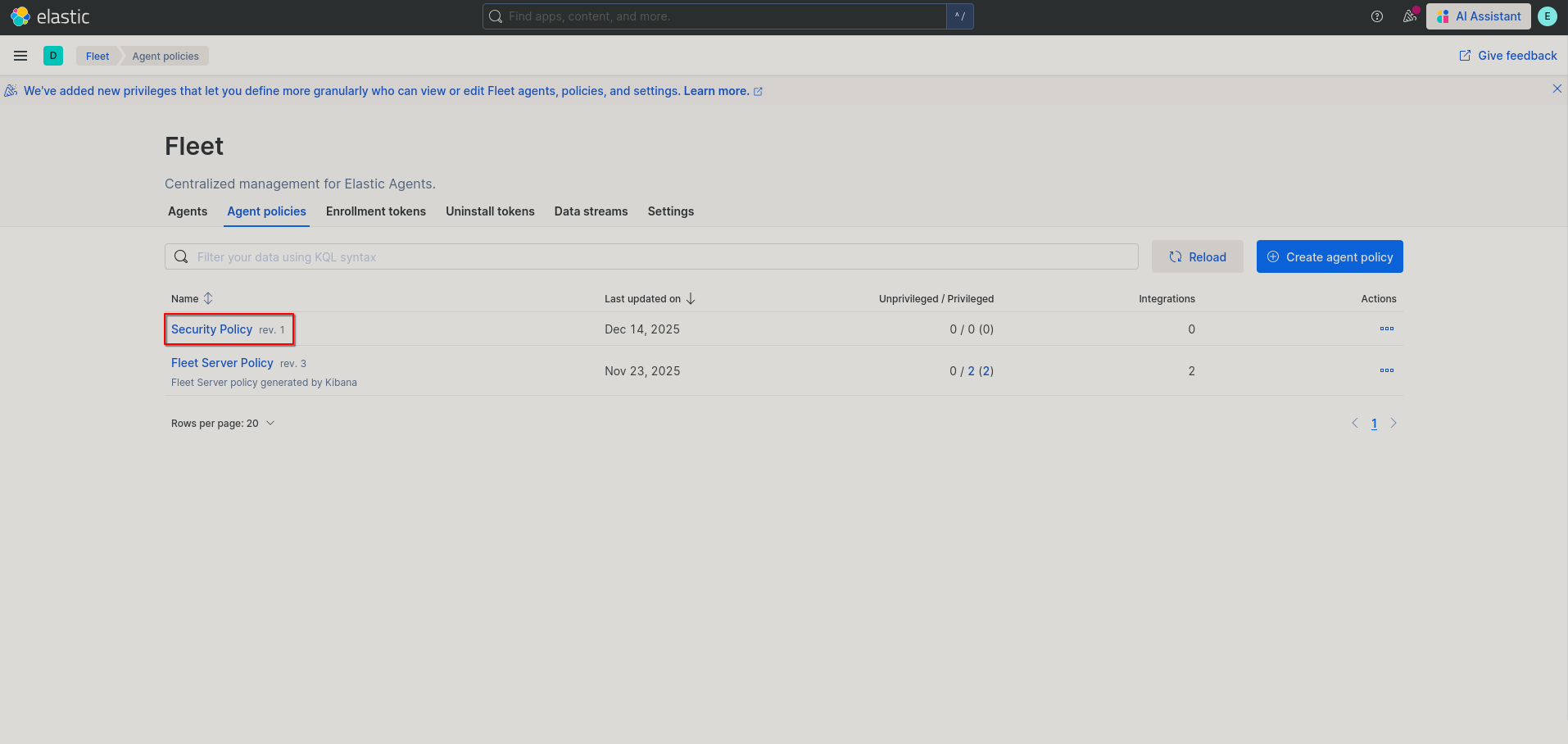Viewport: 1568px width, 744px height.
Task: Open the hamburger navigation menu
Action: pos(20,56)
